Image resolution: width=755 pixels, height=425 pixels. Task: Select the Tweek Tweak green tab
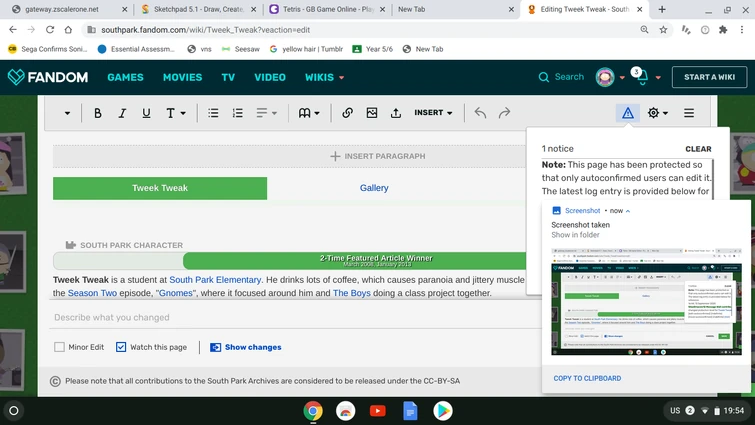[160, 188]
